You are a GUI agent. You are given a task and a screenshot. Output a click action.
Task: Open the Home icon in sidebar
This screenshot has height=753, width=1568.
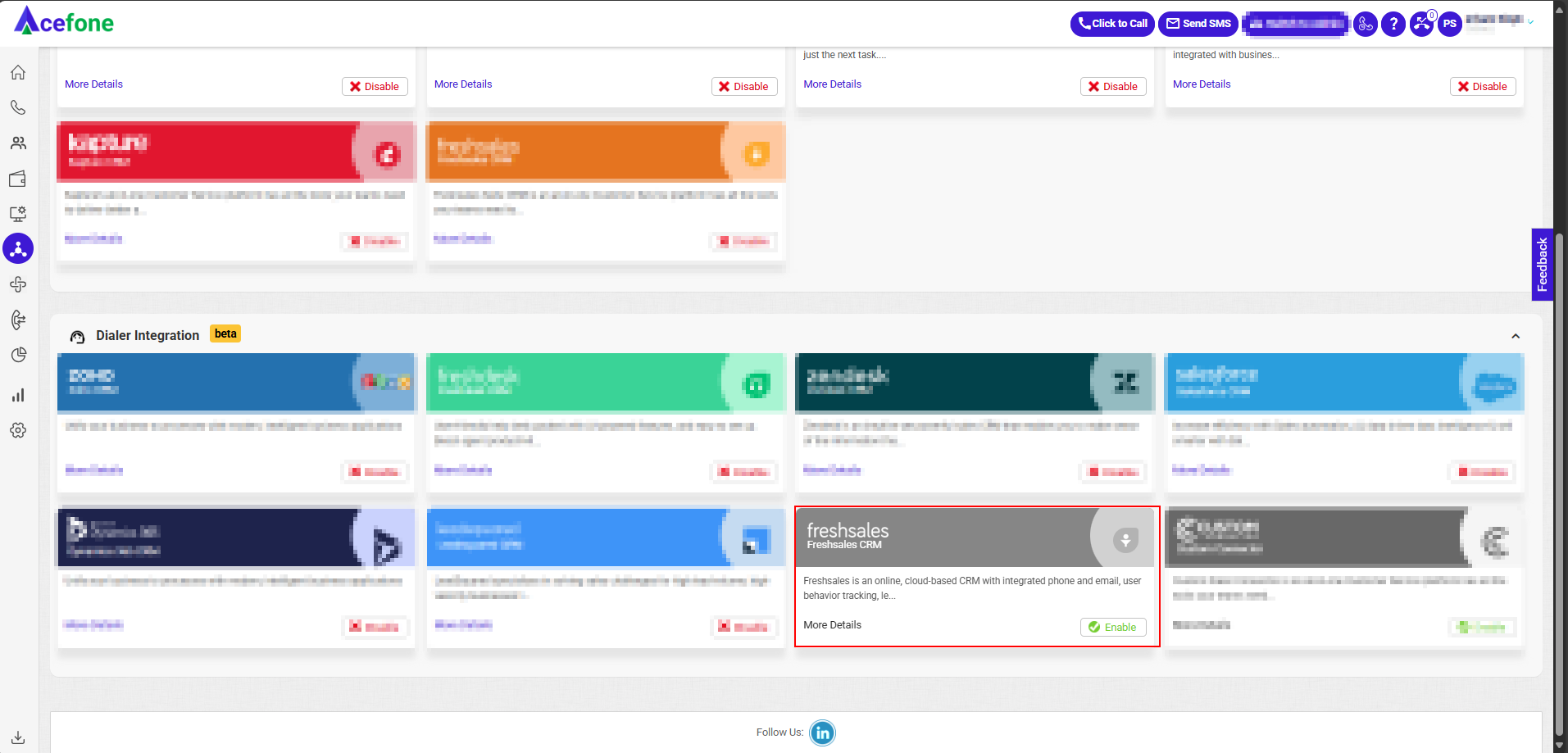(x=18, y=73)
